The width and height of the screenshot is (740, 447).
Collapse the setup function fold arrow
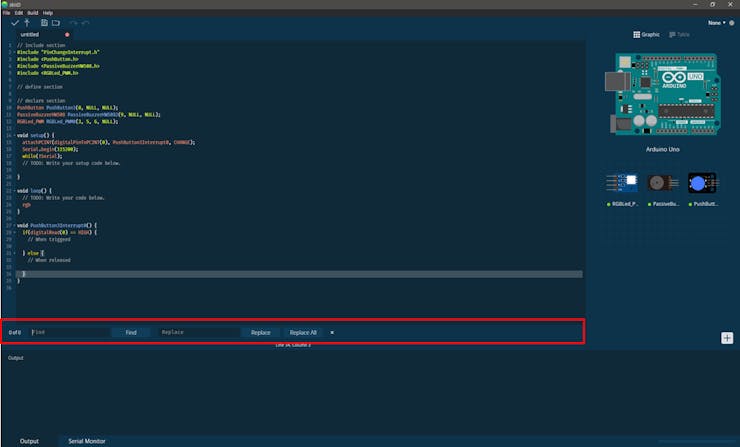coord(15,135)
